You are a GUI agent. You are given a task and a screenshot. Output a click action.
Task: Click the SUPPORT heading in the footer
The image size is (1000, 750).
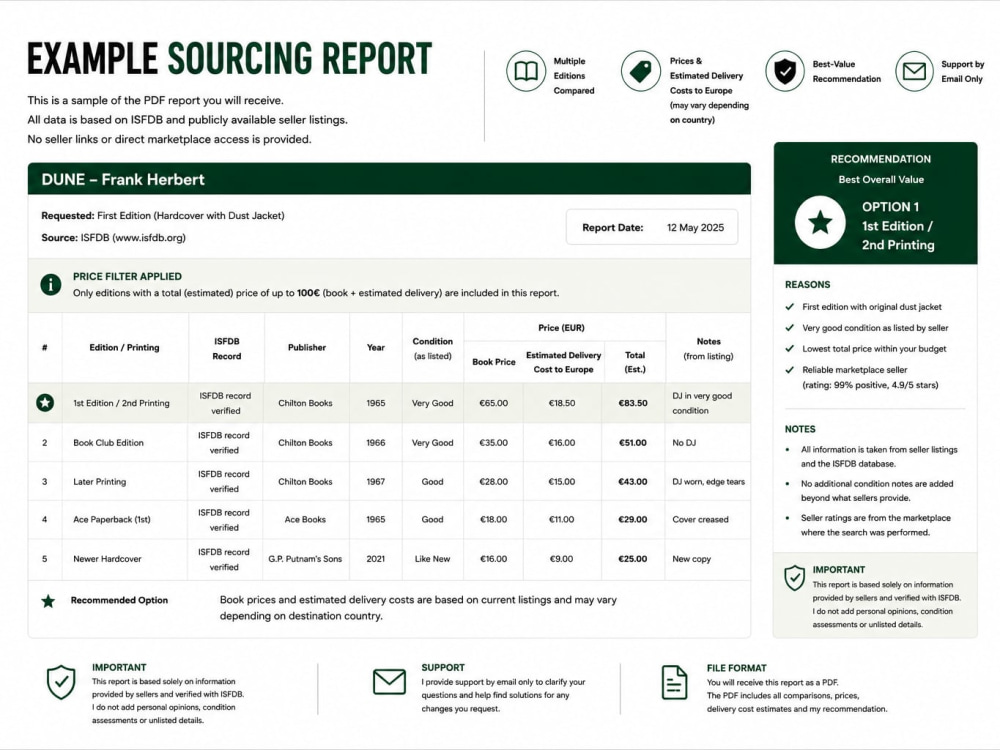[443, 668]
